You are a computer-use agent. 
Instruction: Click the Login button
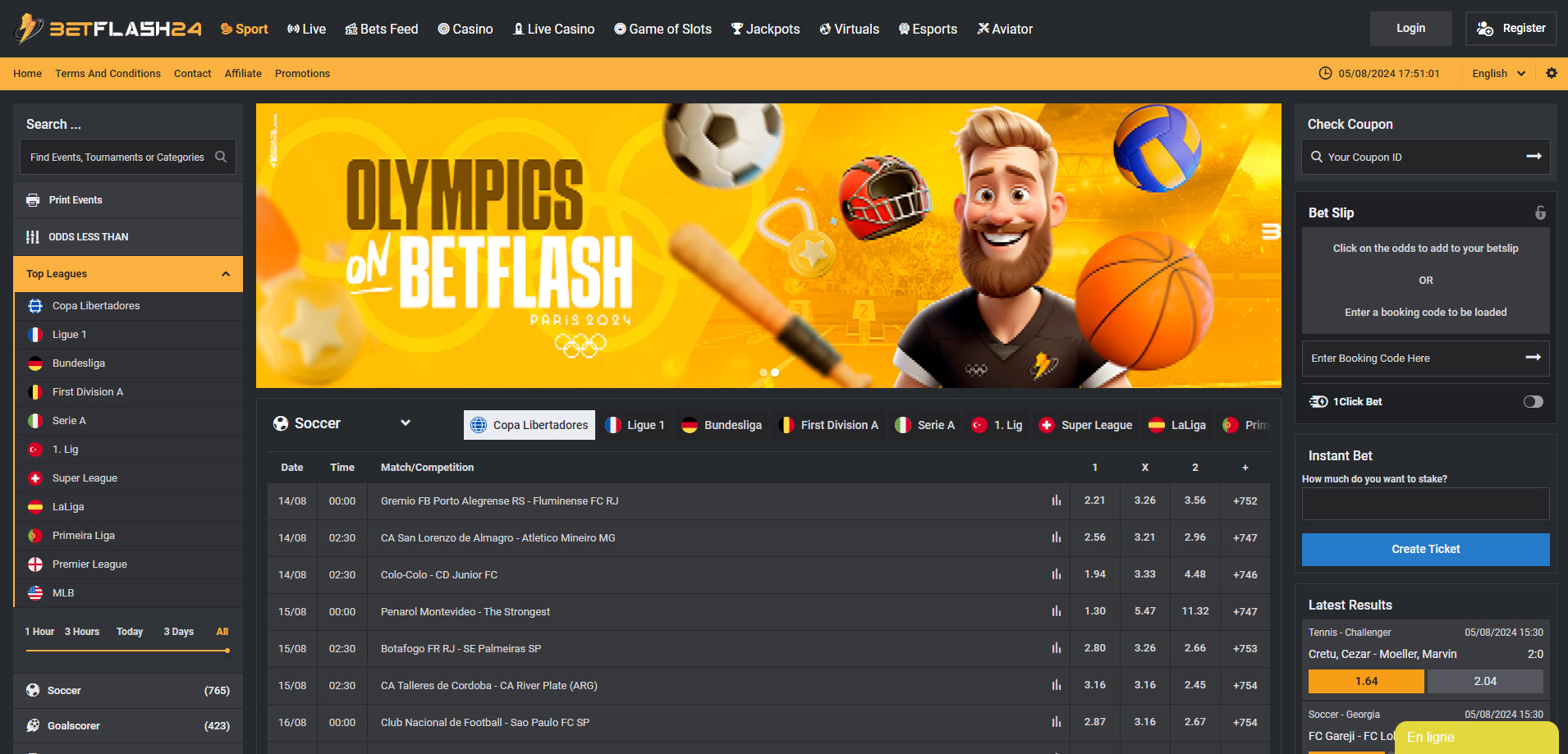point(1410,28)
